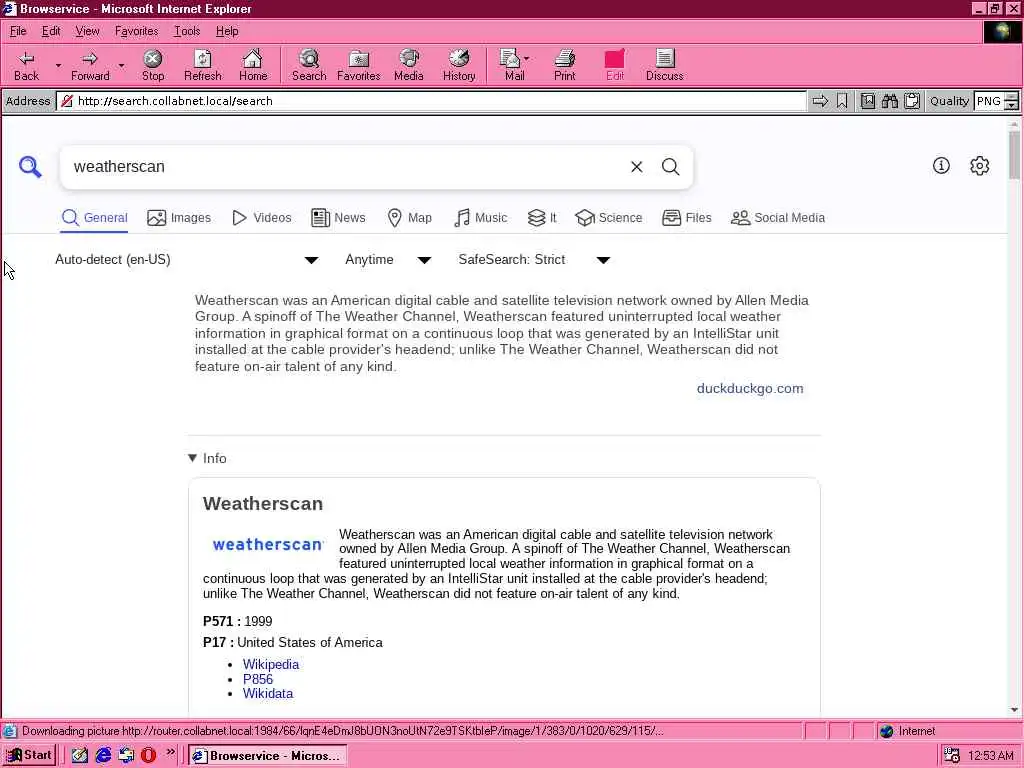Click the Edit toolbar button

tap(615, 65)
